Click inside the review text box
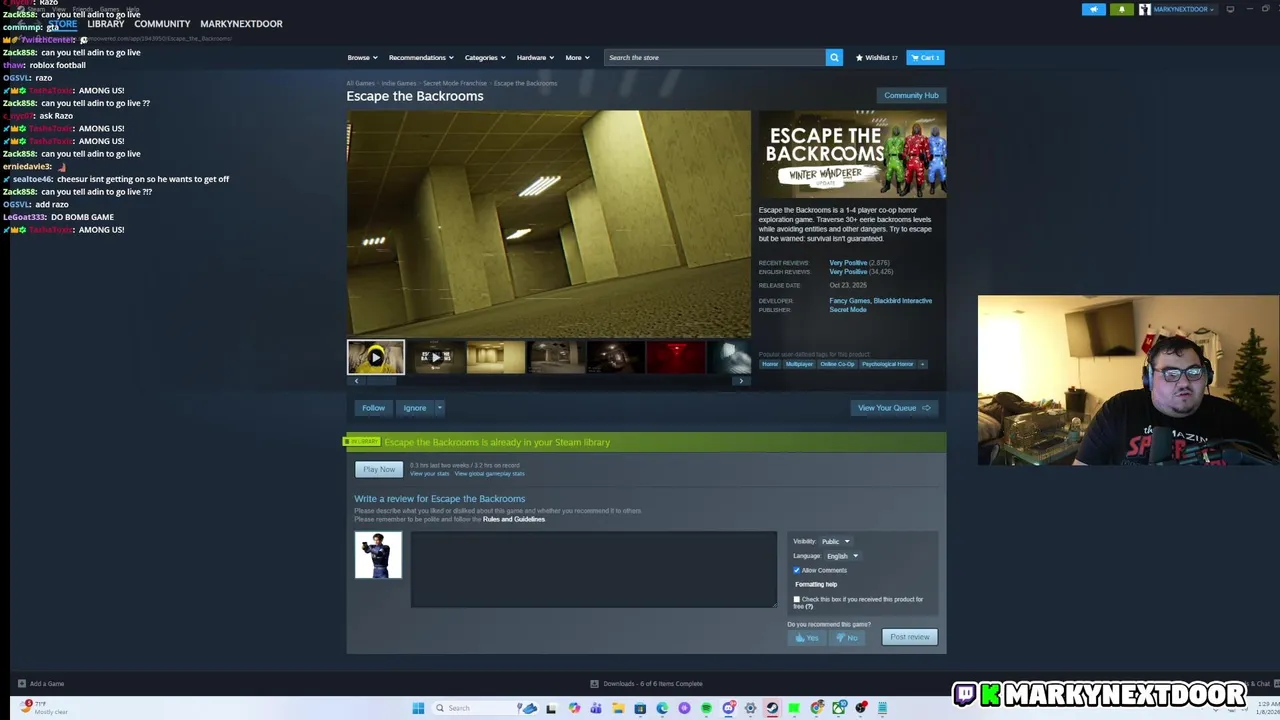The width and height of the screenshot is (1280, 720). click(x=593, y=569)
